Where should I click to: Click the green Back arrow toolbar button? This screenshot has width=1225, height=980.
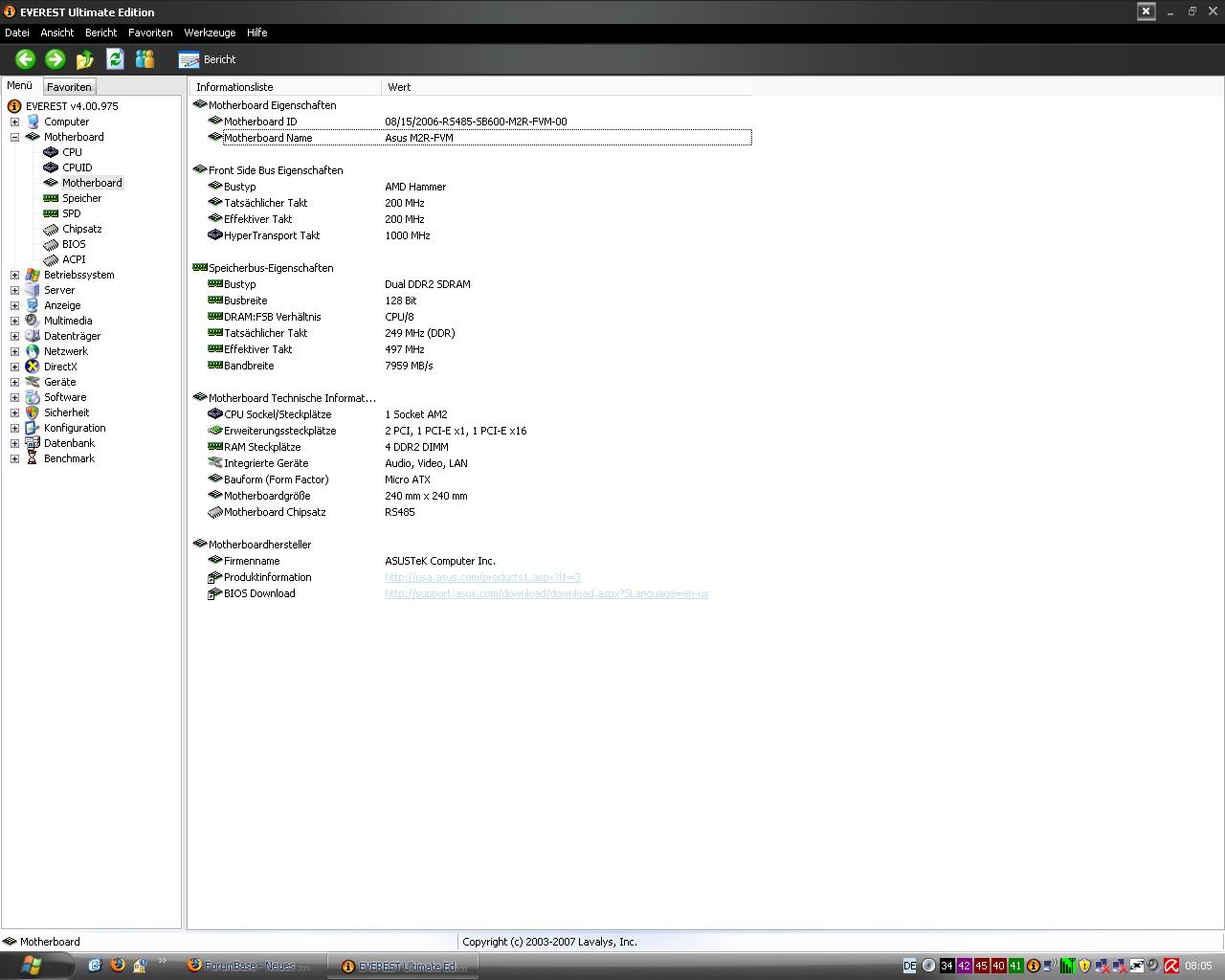[x=26, y=59]
